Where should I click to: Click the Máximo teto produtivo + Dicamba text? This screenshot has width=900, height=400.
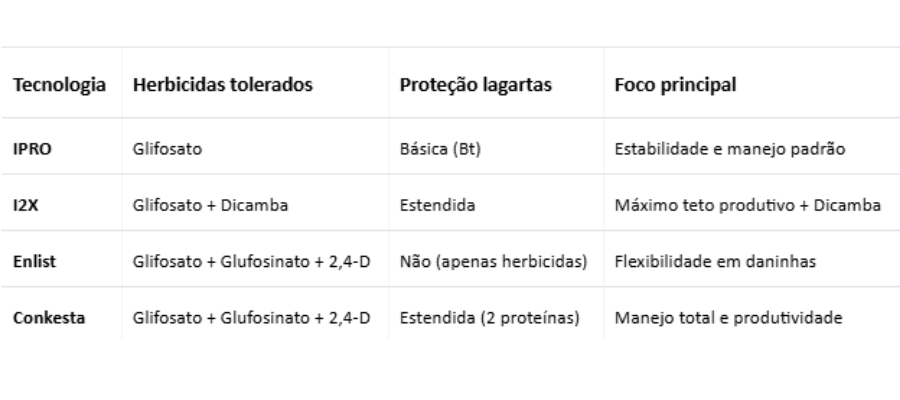746,206
